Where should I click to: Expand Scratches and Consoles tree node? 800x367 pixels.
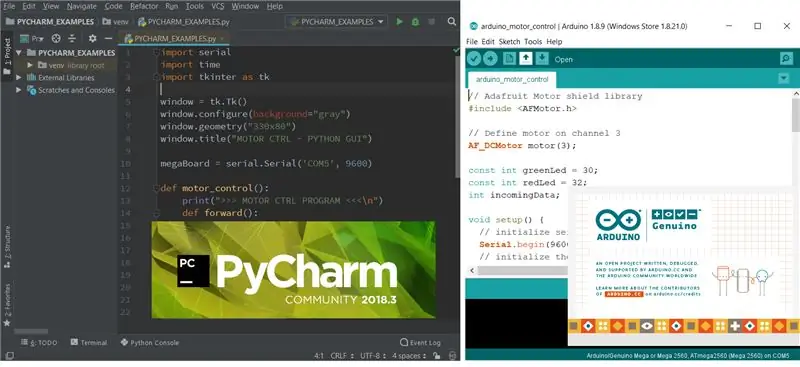(19, 90)
